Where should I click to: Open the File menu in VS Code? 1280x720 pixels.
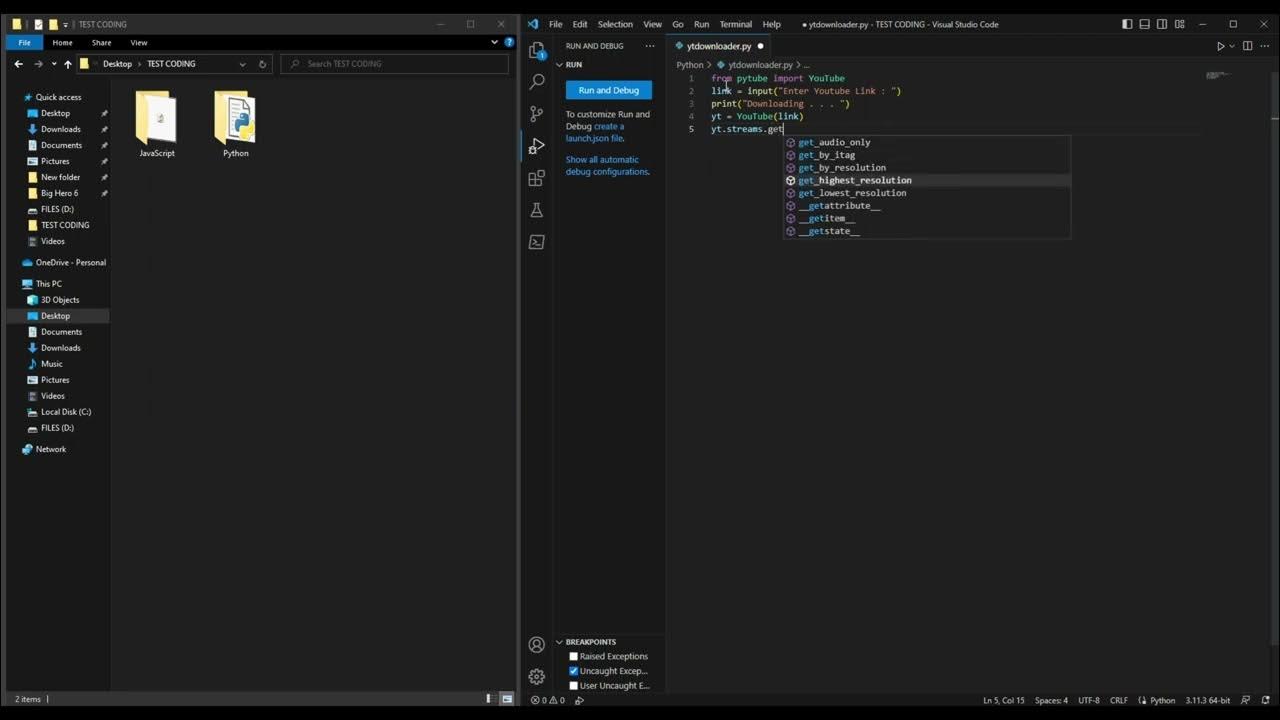point(555,24)
